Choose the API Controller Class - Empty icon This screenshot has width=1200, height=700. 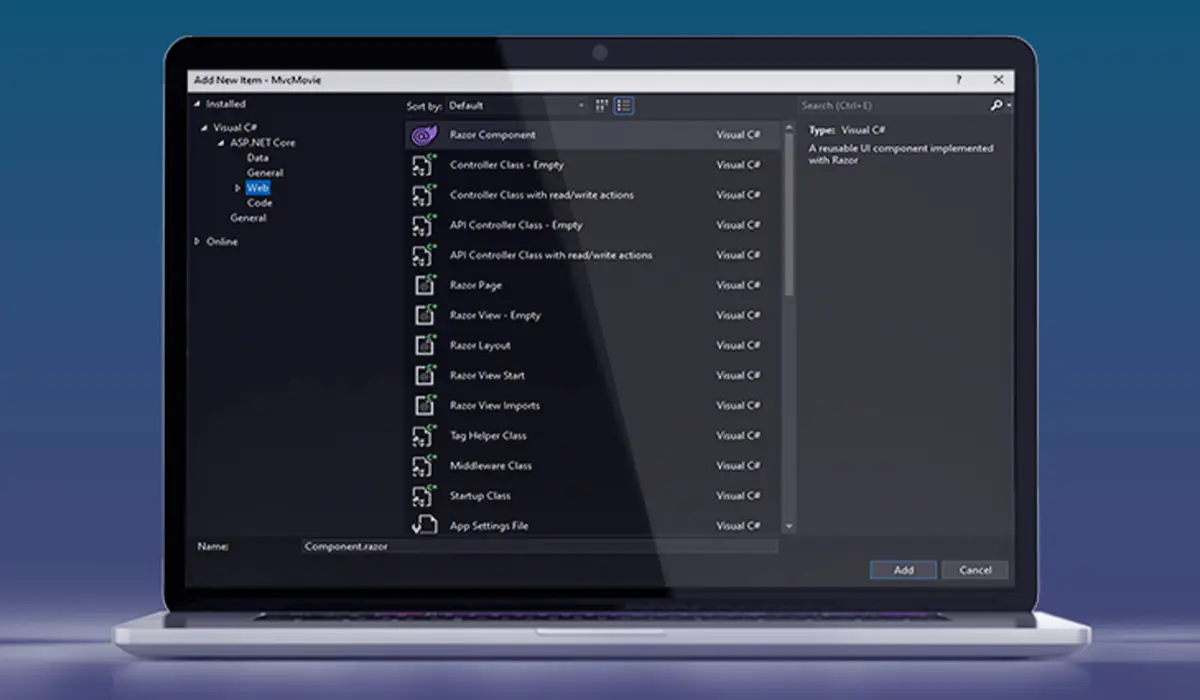[x=424, y=225]
